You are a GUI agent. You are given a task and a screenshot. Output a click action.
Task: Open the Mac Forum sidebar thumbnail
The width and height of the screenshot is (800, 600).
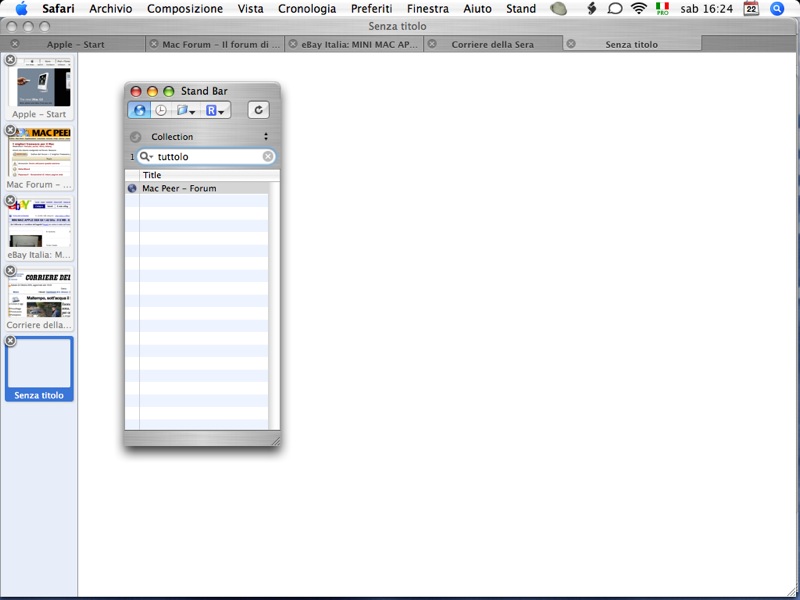point(39,158)
